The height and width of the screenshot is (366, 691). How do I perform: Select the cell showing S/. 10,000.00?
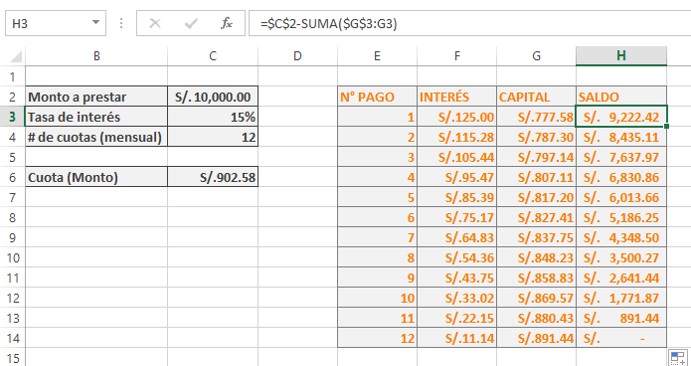213,97
